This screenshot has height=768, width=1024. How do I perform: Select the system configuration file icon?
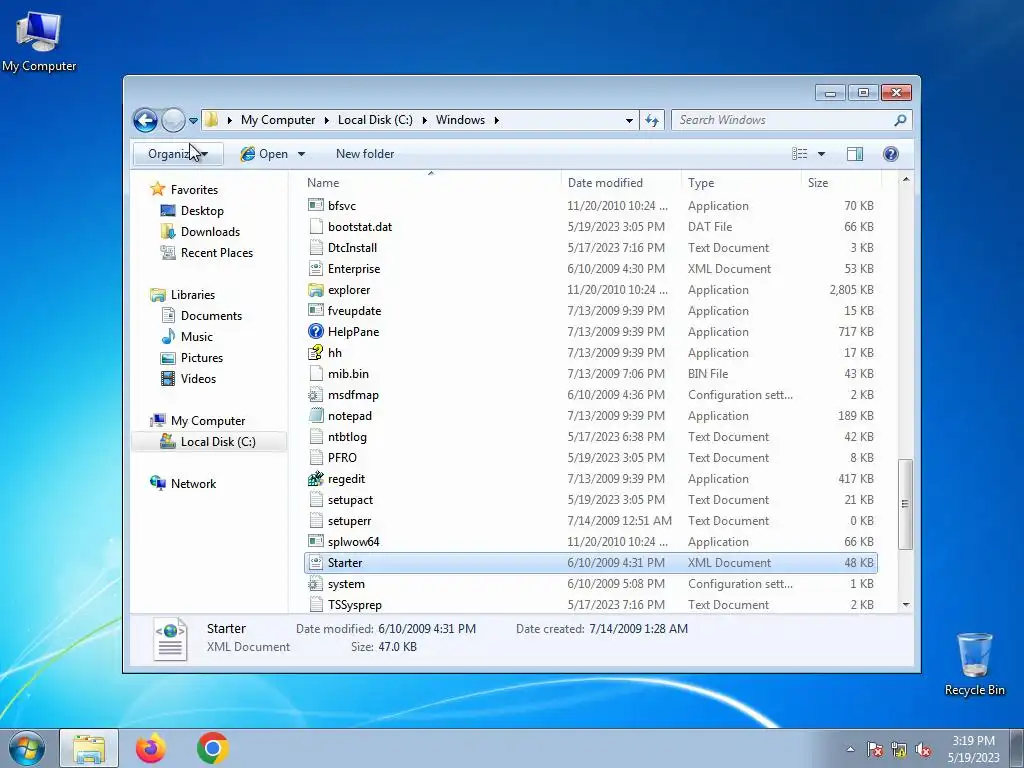pos(316,584)
